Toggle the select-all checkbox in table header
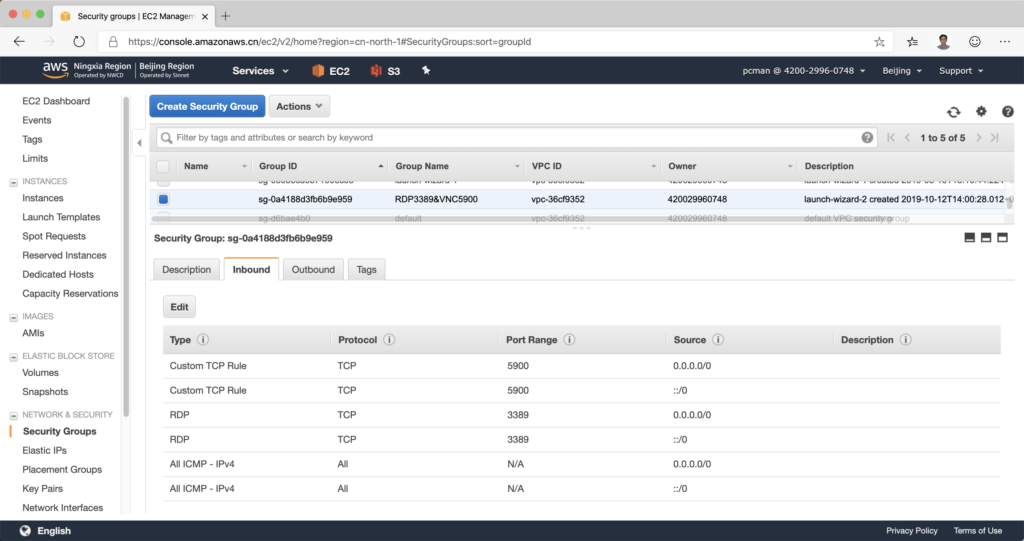 pos(163,166)
